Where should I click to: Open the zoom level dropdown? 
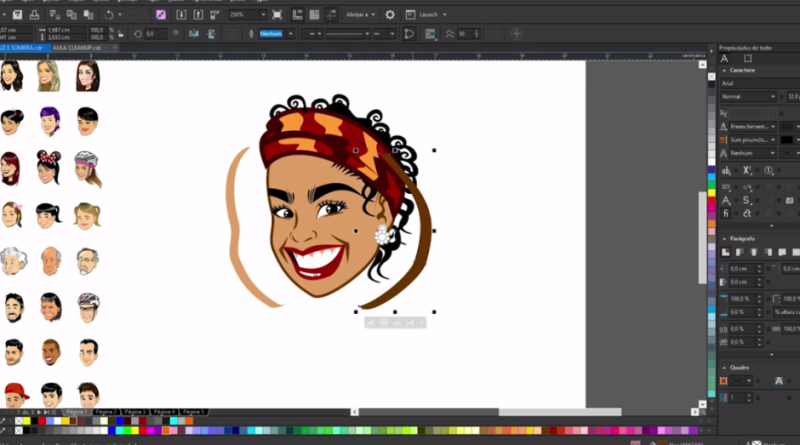(263, 15)
